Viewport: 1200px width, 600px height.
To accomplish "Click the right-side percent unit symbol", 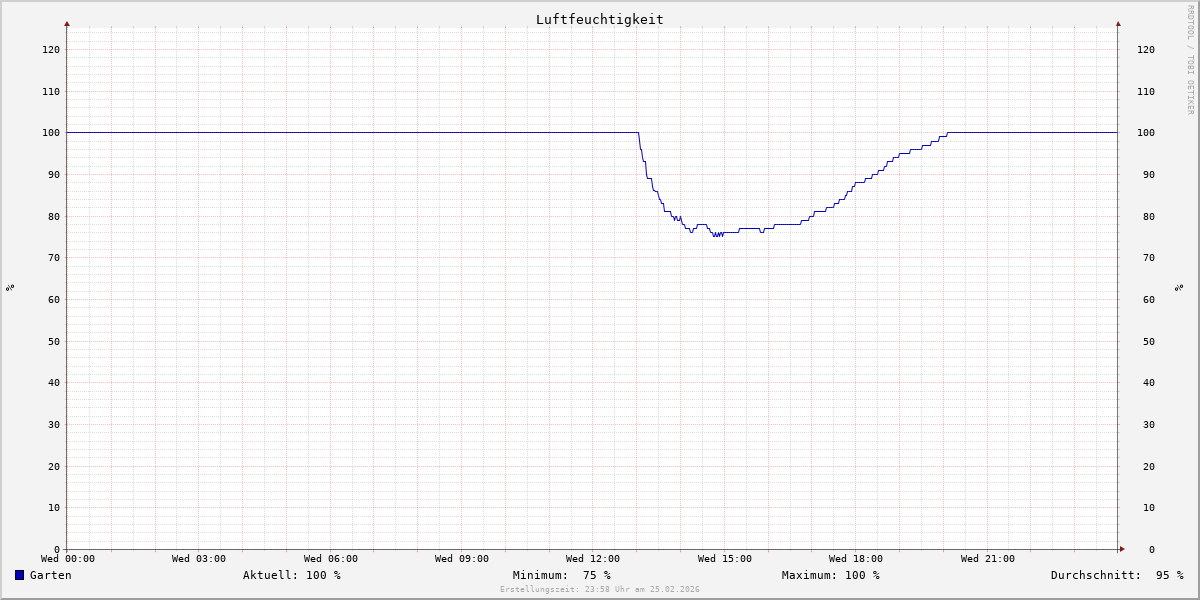I will pos(1179,288).
